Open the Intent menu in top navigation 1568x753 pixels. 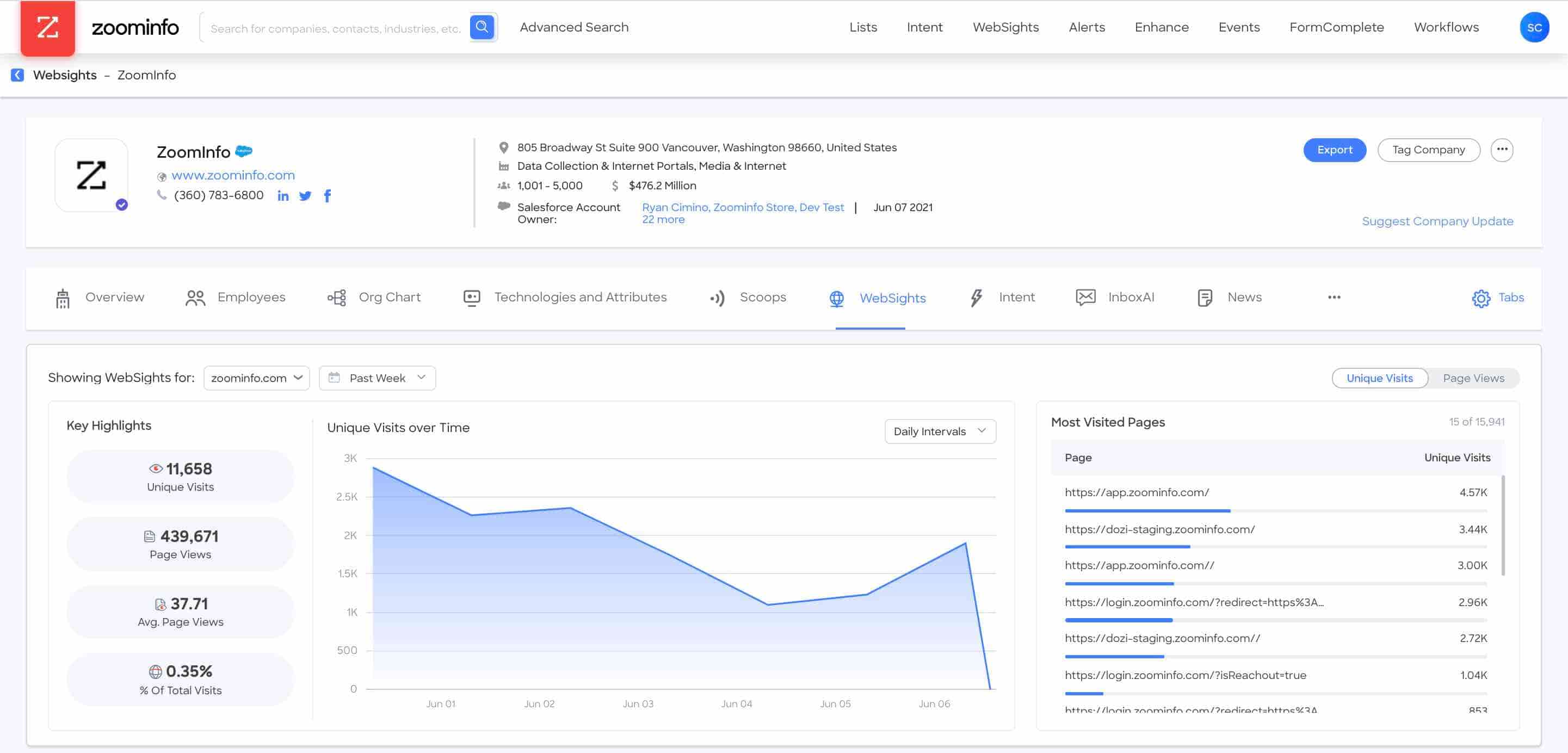924,27
